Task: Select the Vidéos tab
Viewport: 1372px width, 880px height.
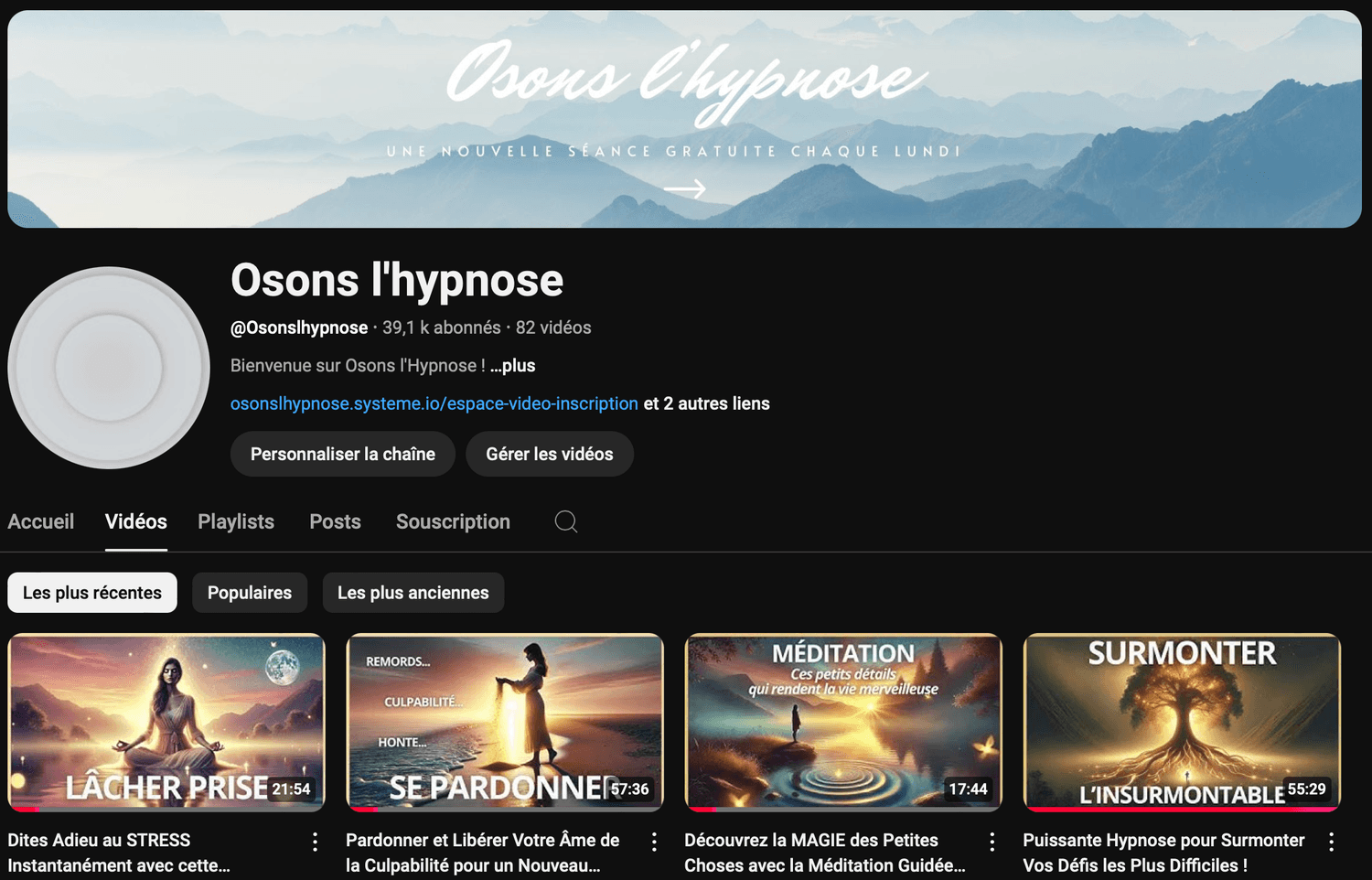Action: [136, 521]
